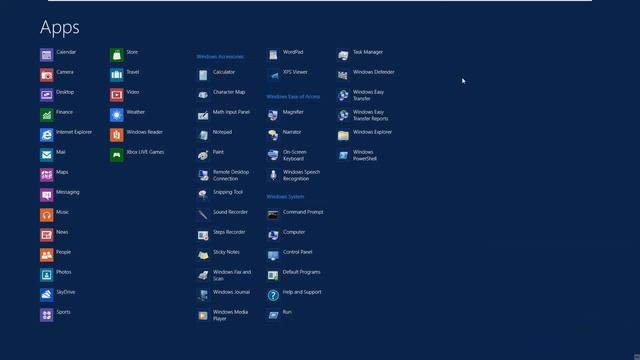Click the "Sticky Notes" label text
Screen dimensions: 640x360
click(226, 252)
